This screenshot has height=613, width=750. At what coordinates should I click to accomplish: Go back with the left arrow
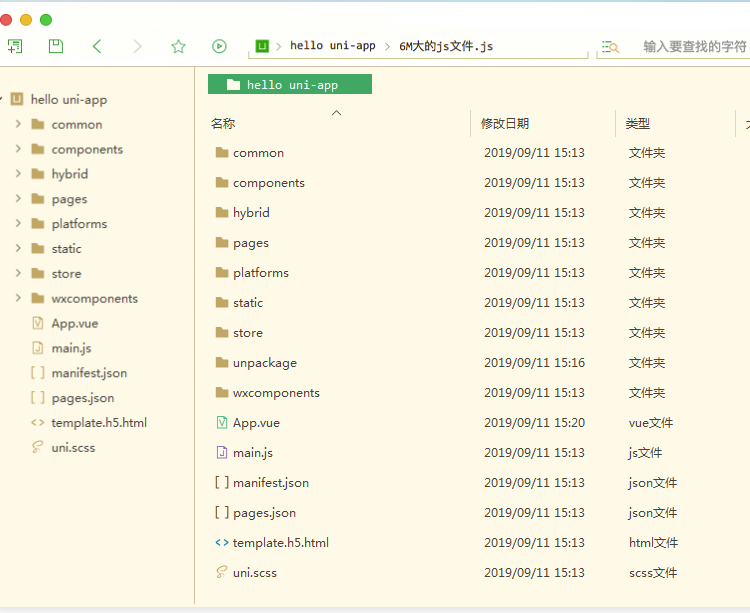[x=97, y=46]
